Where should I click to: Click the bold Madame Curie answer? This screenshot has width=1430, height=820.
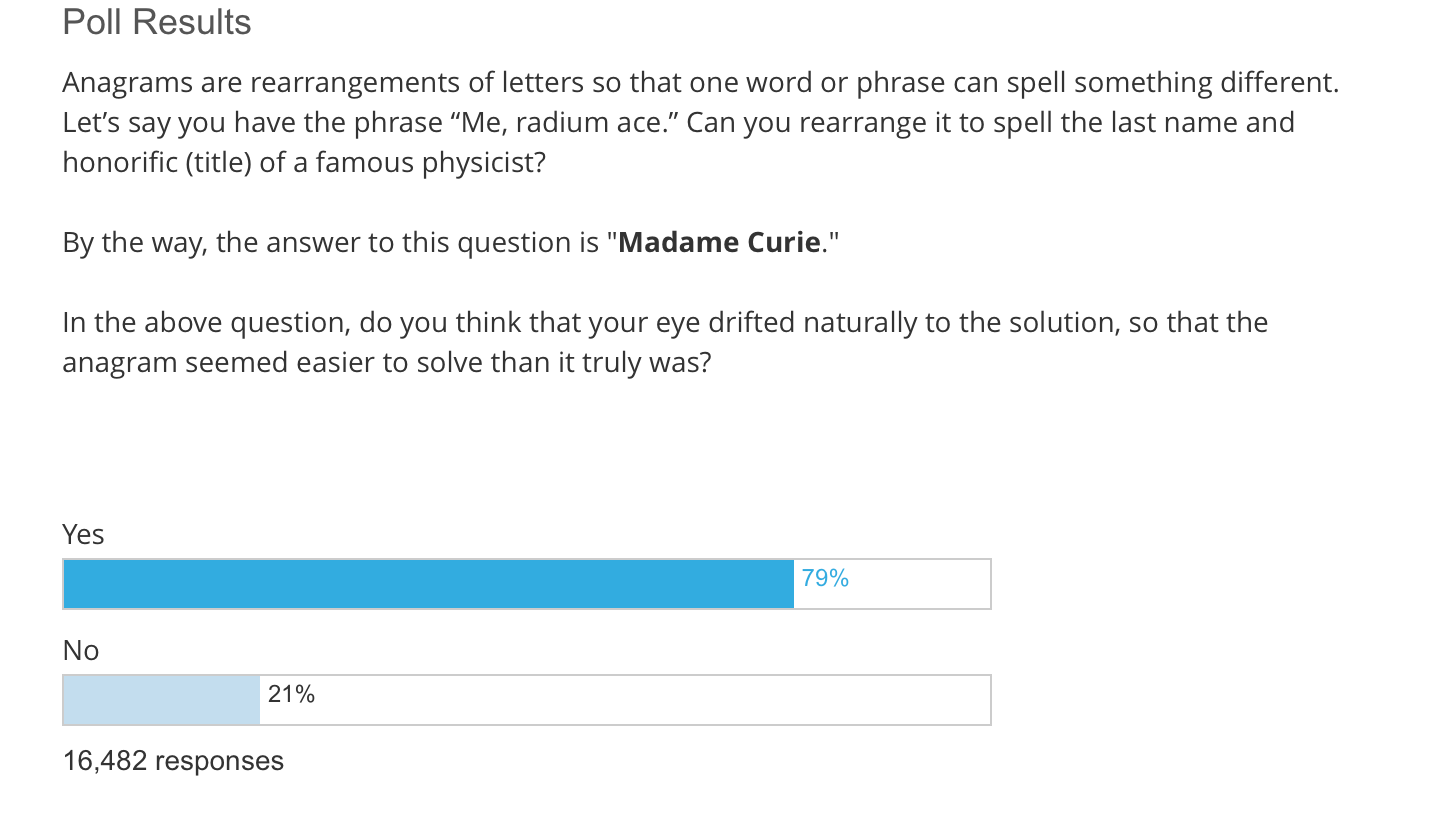tap(720, 242)
